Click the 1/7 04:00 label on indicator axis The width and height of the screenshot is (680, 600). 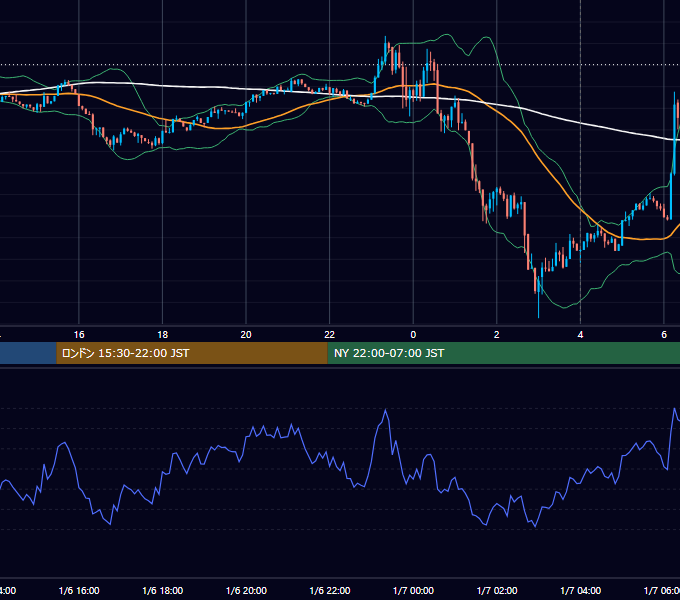click(581, 590)
